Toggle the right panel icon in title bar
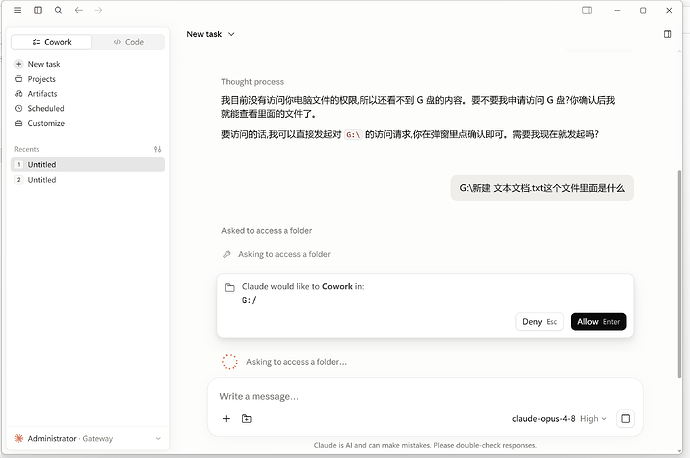This screenshot has width=690, height=458. (x=587, y=10)
